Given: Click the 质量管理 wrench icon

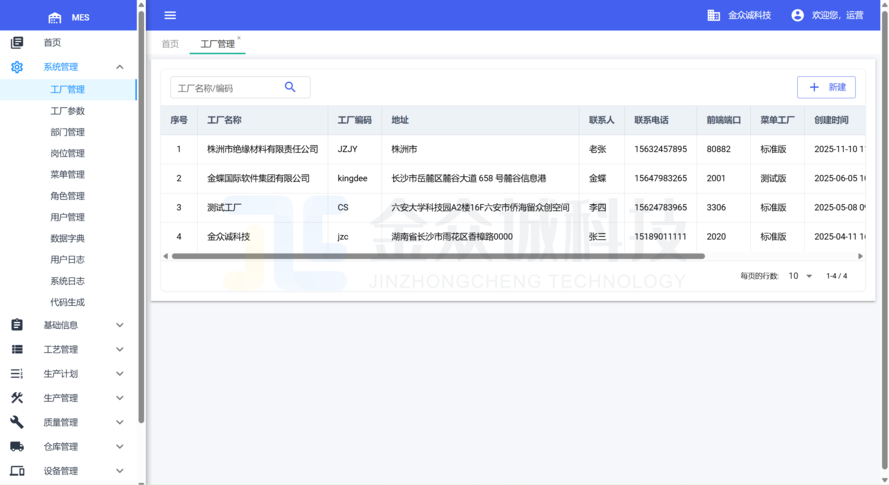Looking at the screenshot, I should tap(17, 422).
